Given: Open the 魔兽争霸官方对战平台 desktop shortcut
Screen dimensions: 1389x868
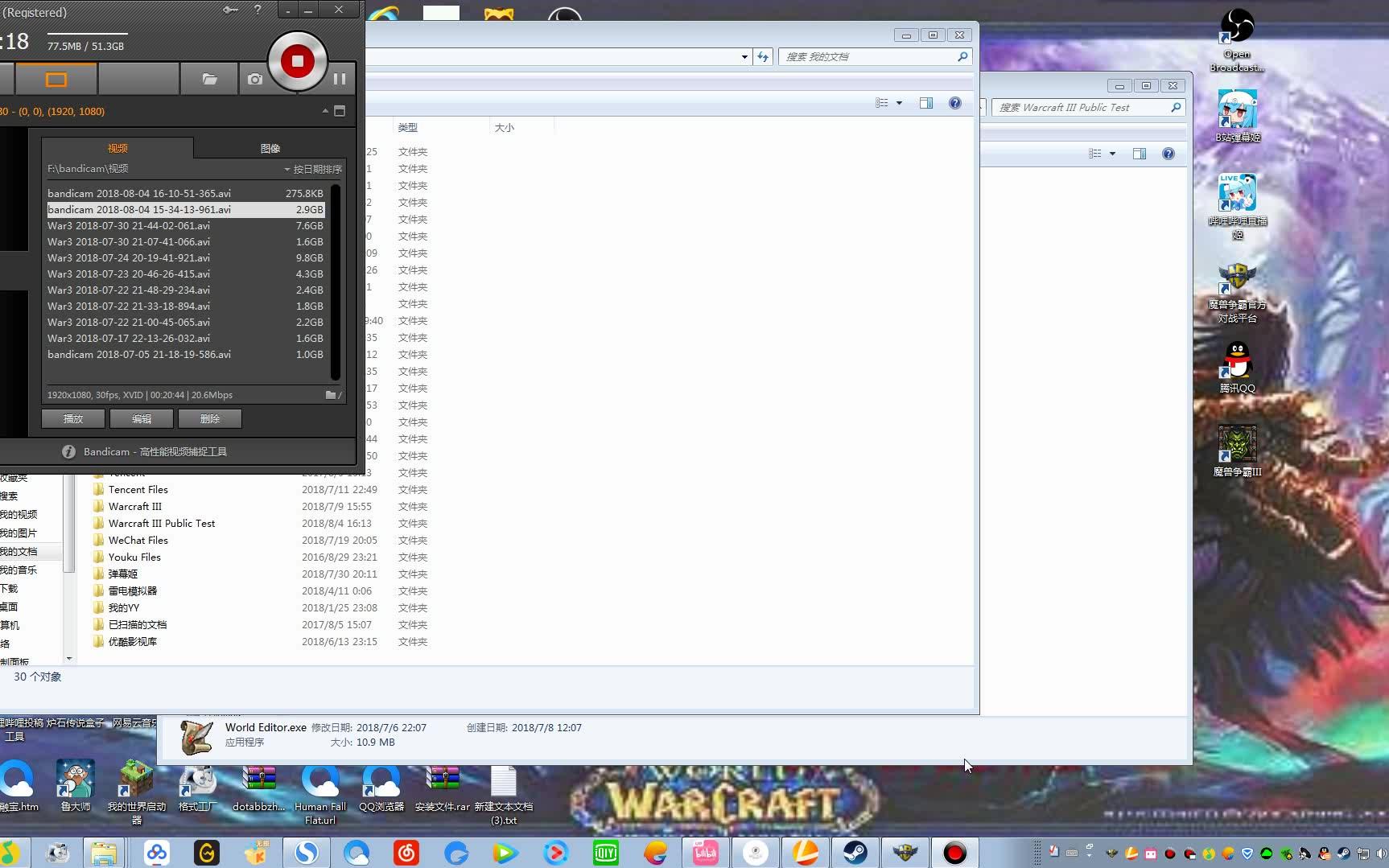Looking at the screenshot, I should coord(1237,293).
